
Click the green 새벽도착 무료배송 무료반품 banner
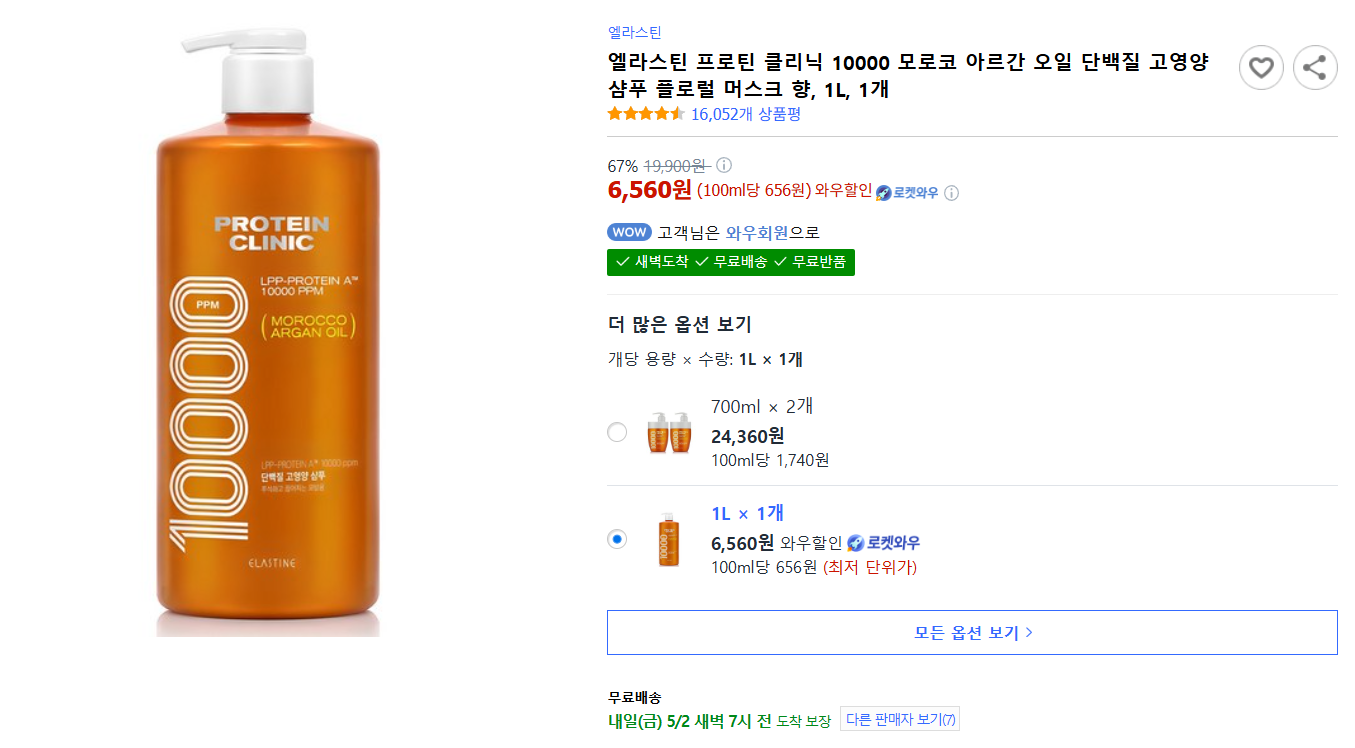point(731,262)
